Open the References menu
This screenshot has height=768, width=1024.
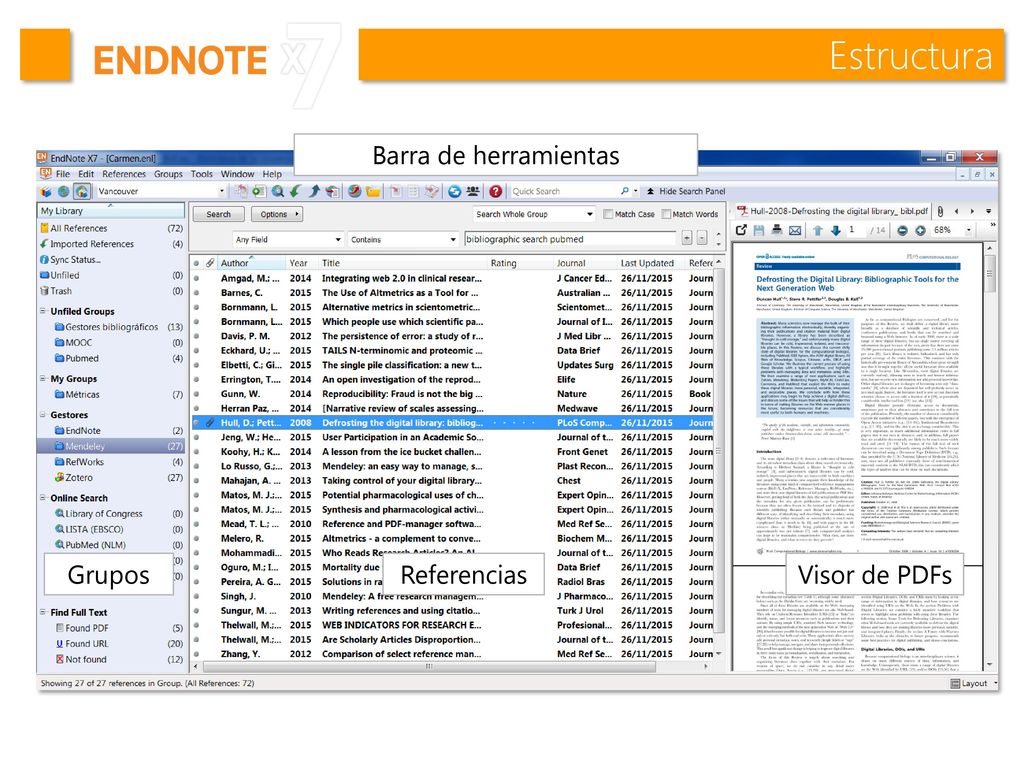click(x=124, y=174)
